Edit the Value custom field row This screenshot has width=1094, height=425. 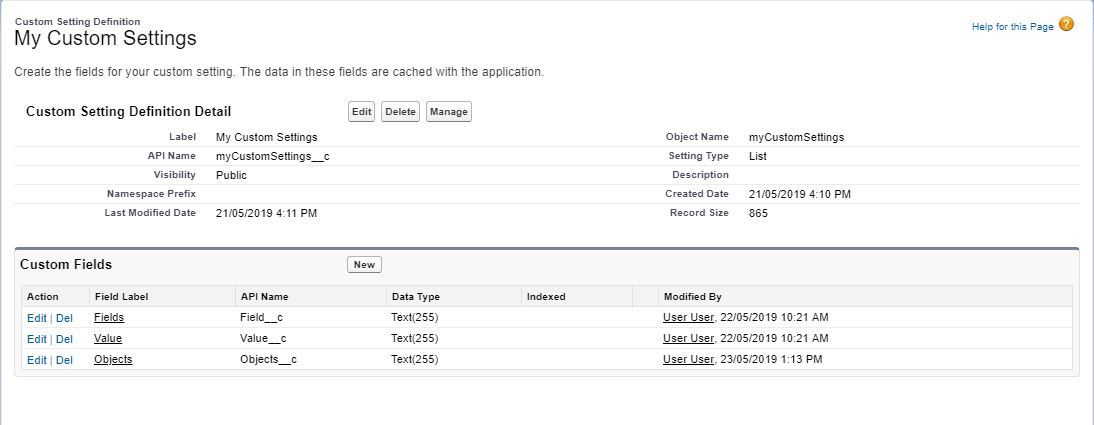coord(36,339)
